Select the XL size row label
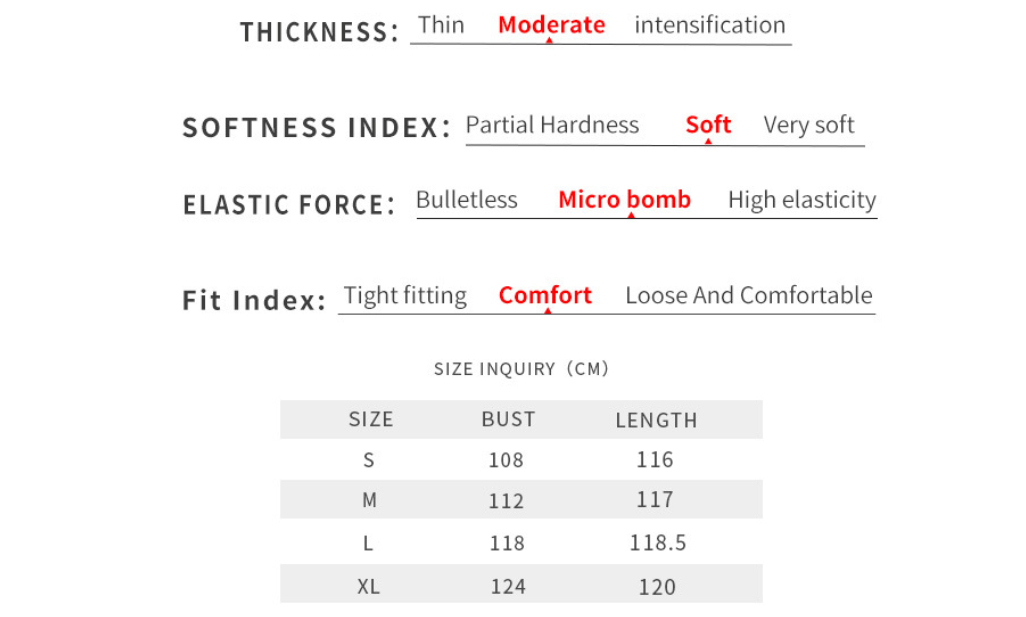The height and width of the screenshot is (617, 1026). 369,587
